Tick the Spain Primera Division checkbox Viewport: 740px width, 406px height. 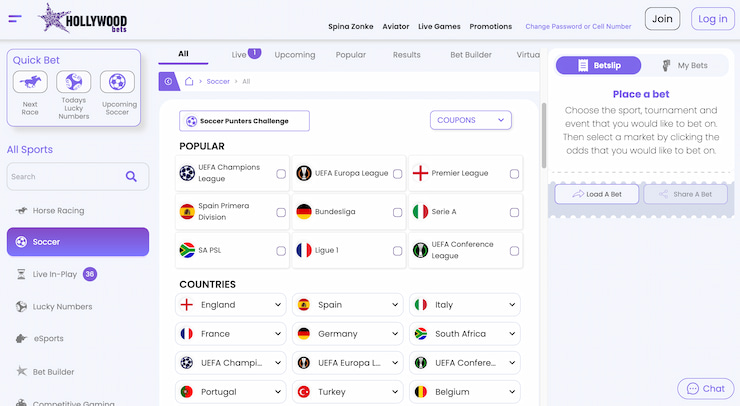coord(281,212)
